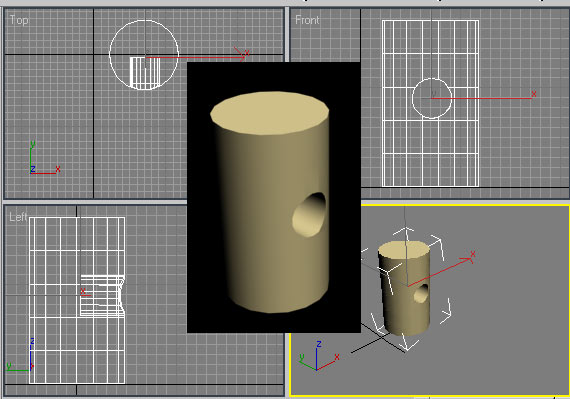Select the small box wireframe in Top viewport
Image resolution: width=570 pixels, height=399 pixels.
coord(145,73)
